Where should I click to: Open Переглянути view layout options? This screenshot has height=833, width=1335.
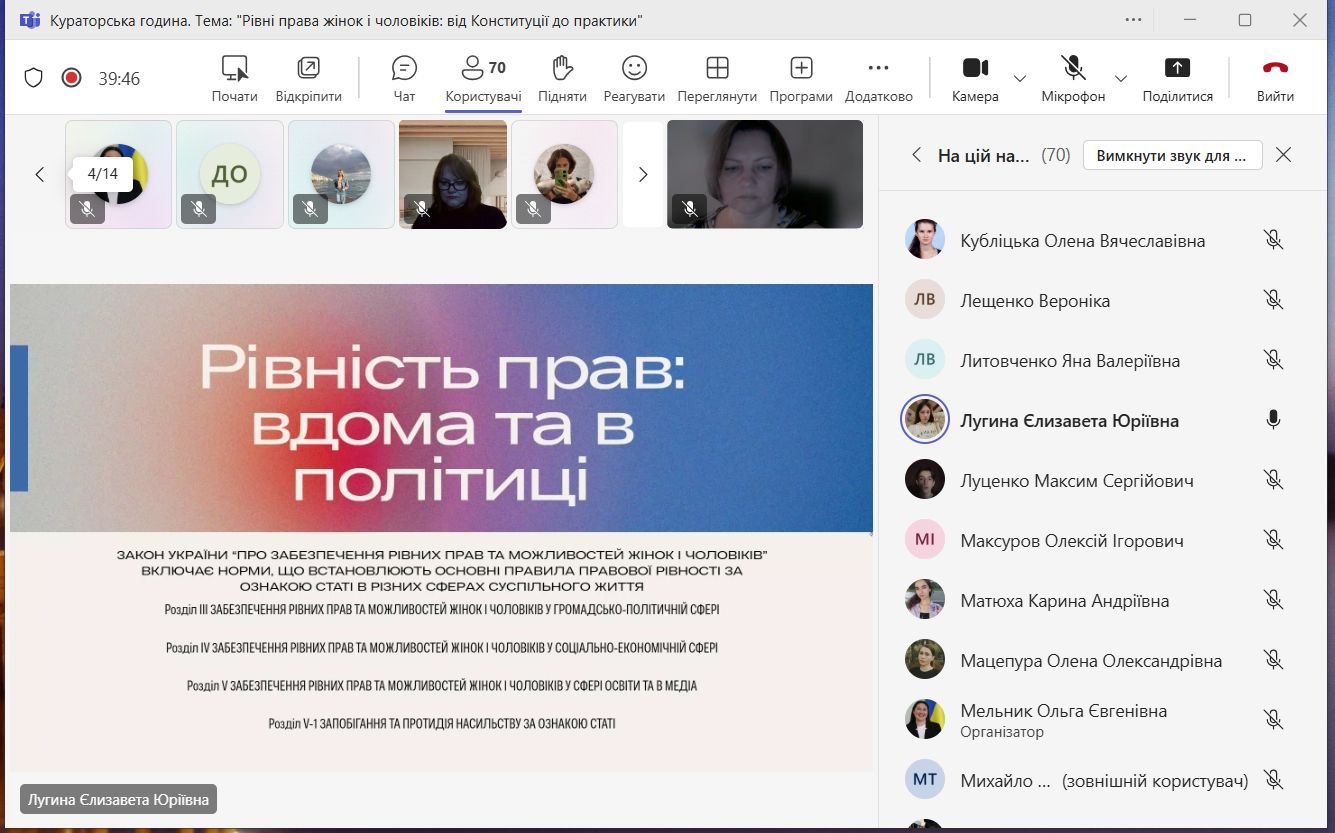tap(717, 79)
